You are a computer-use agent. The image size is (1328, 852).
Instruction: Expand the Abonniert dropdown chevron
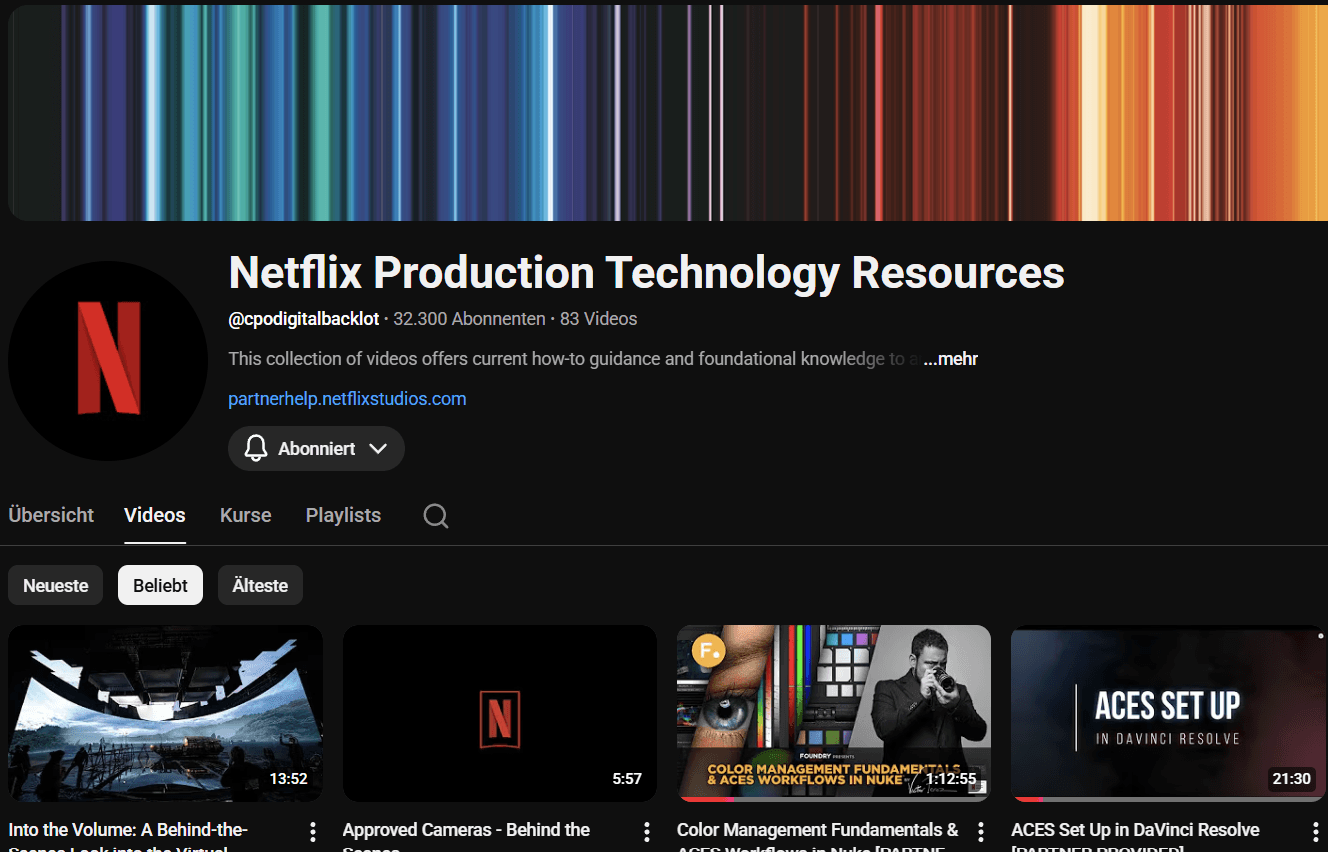point(377,448)
